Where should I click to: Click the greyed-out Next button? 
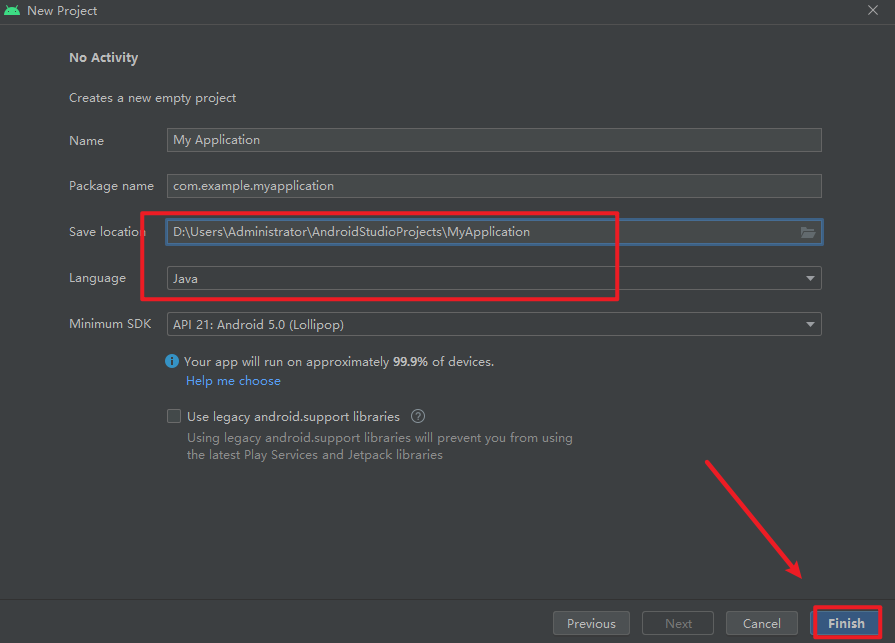tap(678, 623)
